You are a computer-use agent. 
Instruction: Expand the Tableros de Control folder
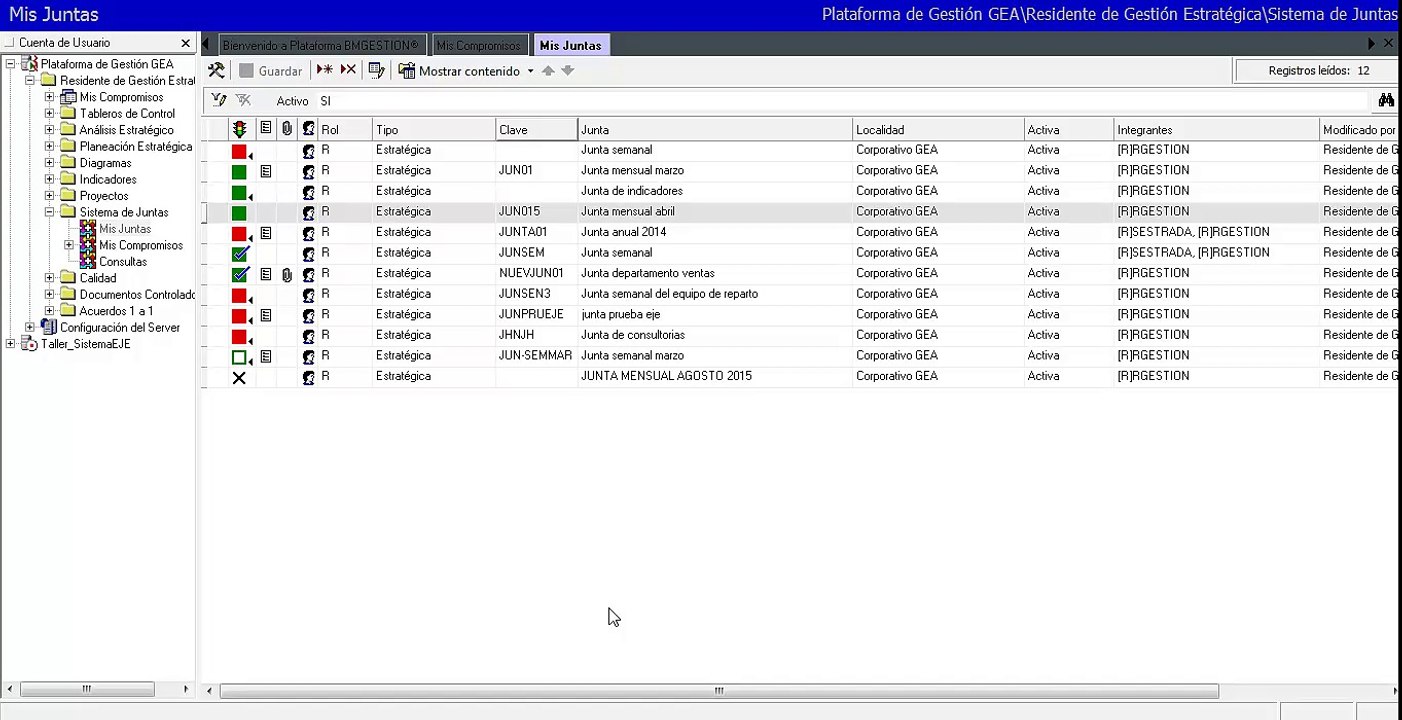point(49,113)
